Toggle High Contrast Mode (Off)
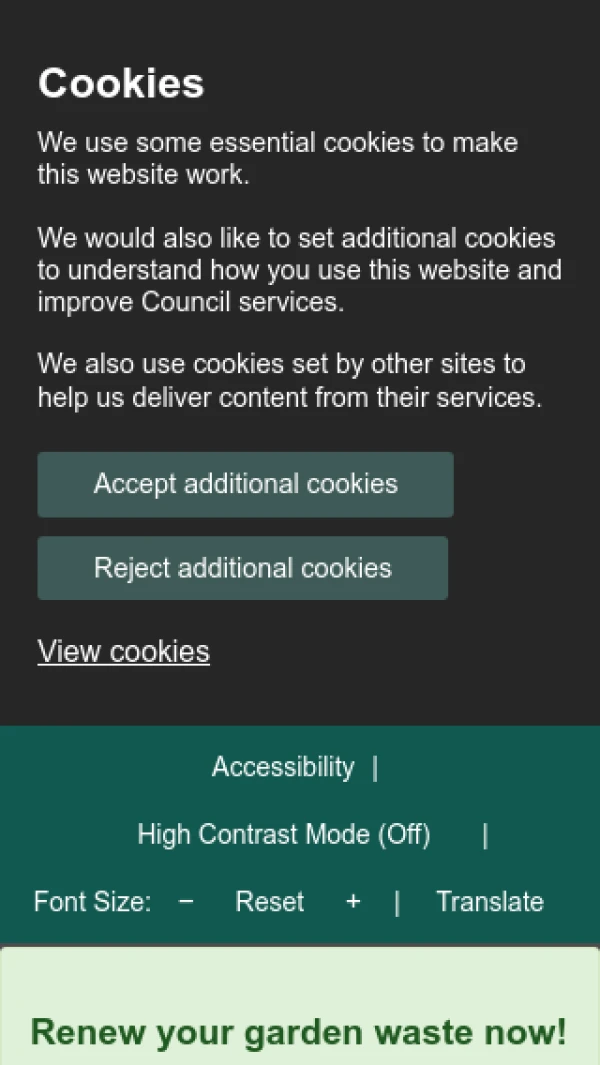This screenshot has height=1065, width=600. (284, 834)
